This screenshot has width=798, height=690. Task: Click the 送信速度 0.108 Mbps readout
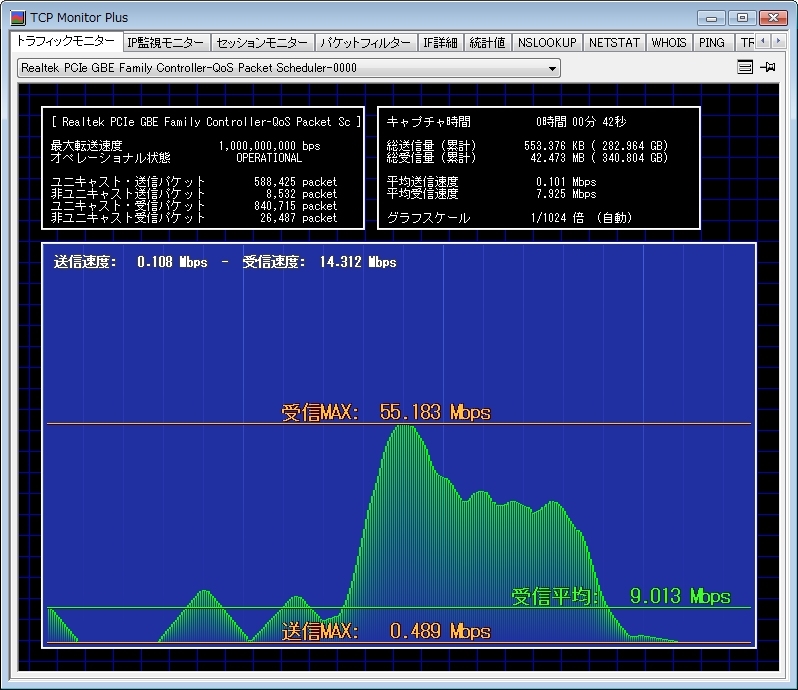(130, 262)
